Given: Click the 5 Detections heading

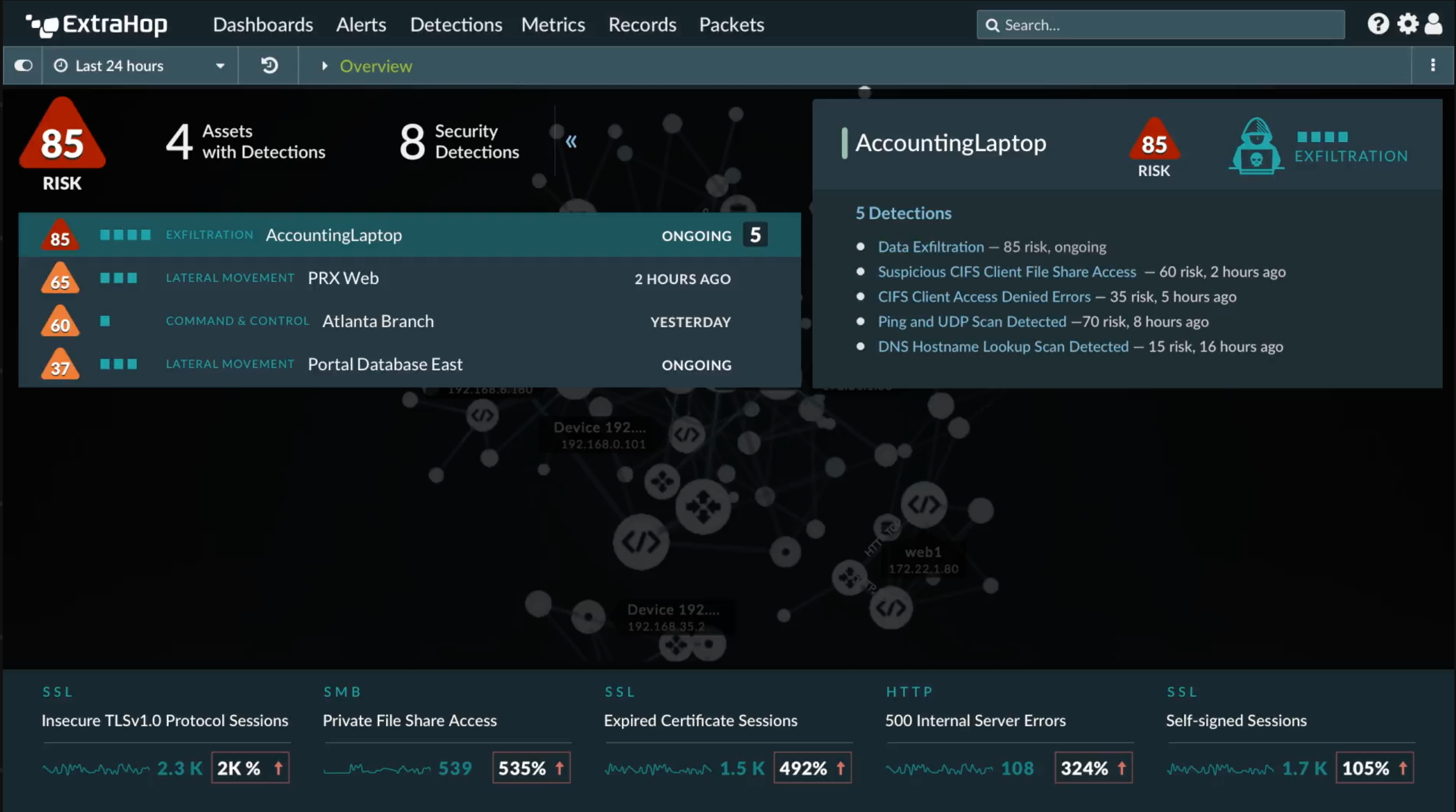Looking at the screenshot, I should (903, 213).
